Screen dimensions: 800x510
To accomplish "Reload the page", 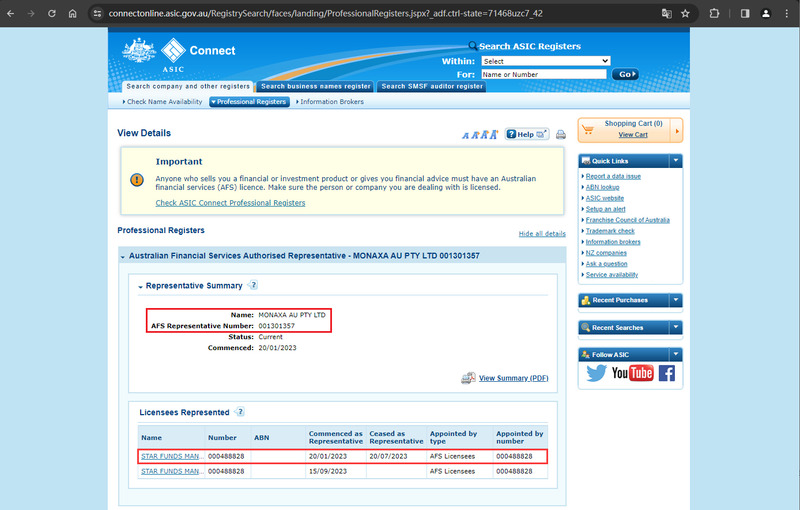I will [52, 14].
